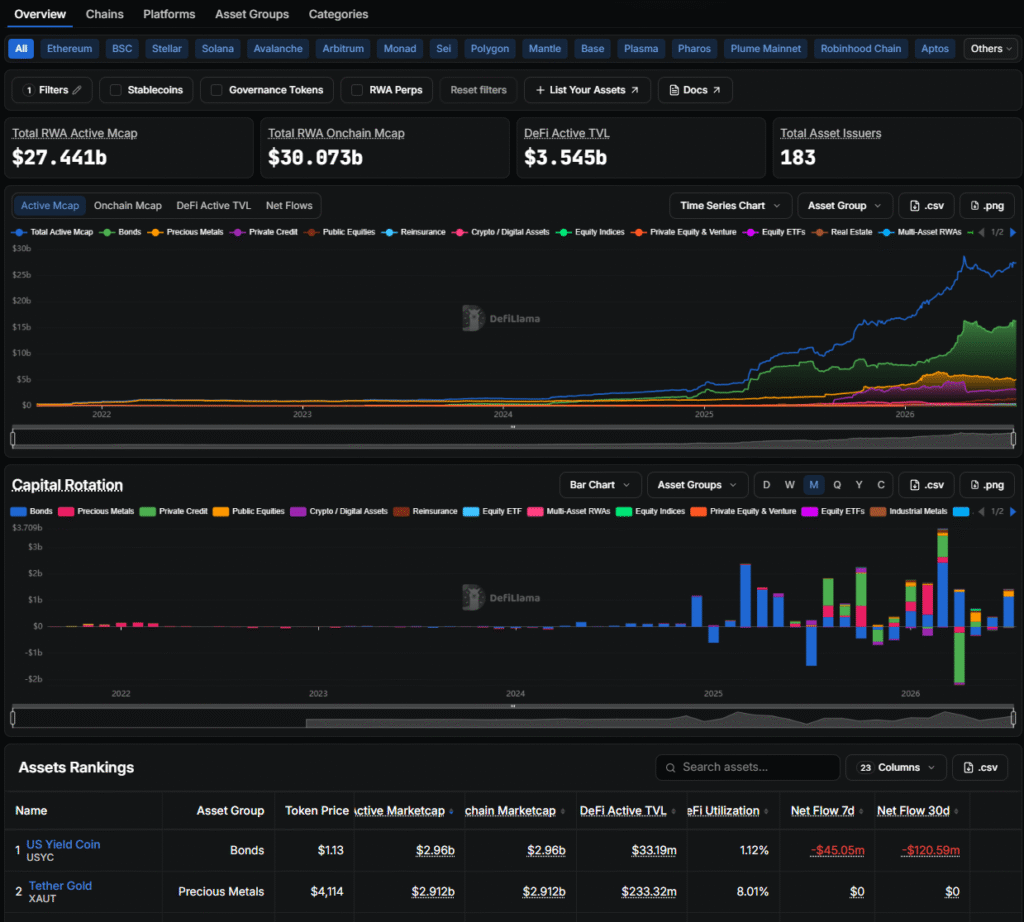Toggle Total Active Mcap in the legend
1024x922 pixels.
54,232
